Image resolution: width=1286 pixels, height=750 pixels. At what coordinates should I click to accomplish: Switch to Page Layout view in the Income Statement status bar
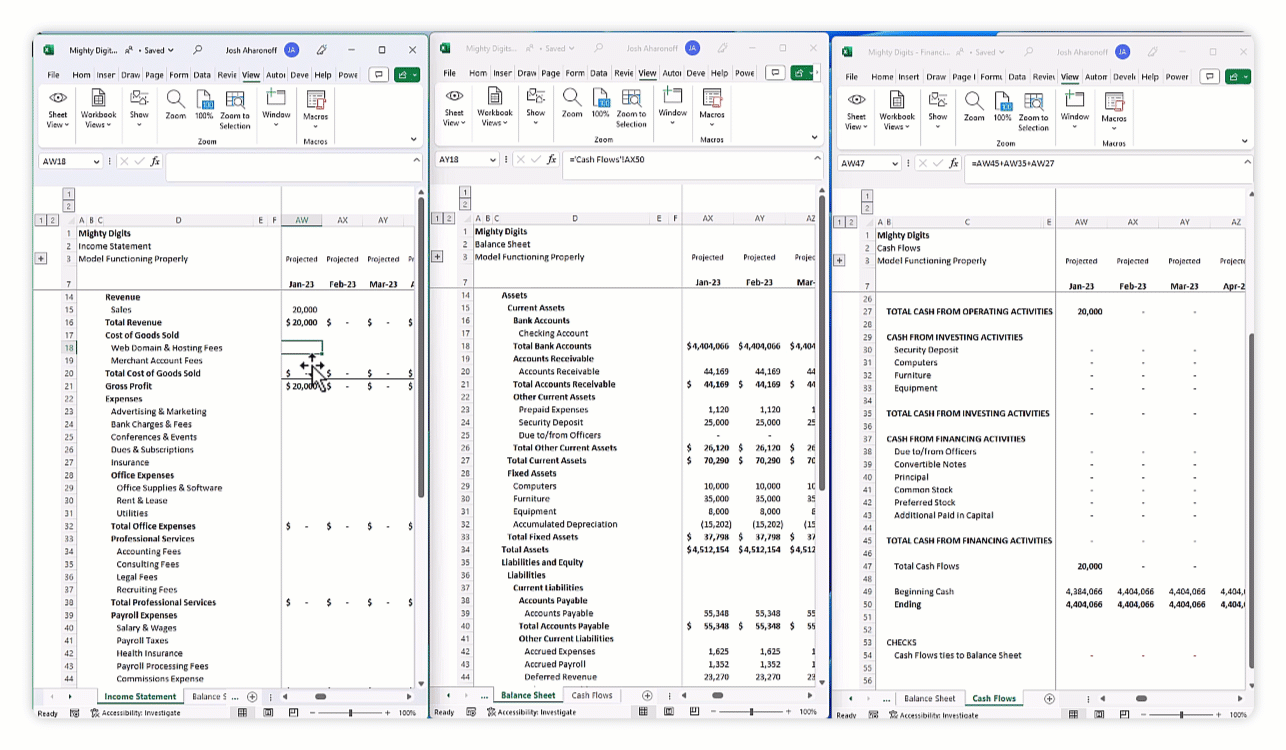pos(268,713)
